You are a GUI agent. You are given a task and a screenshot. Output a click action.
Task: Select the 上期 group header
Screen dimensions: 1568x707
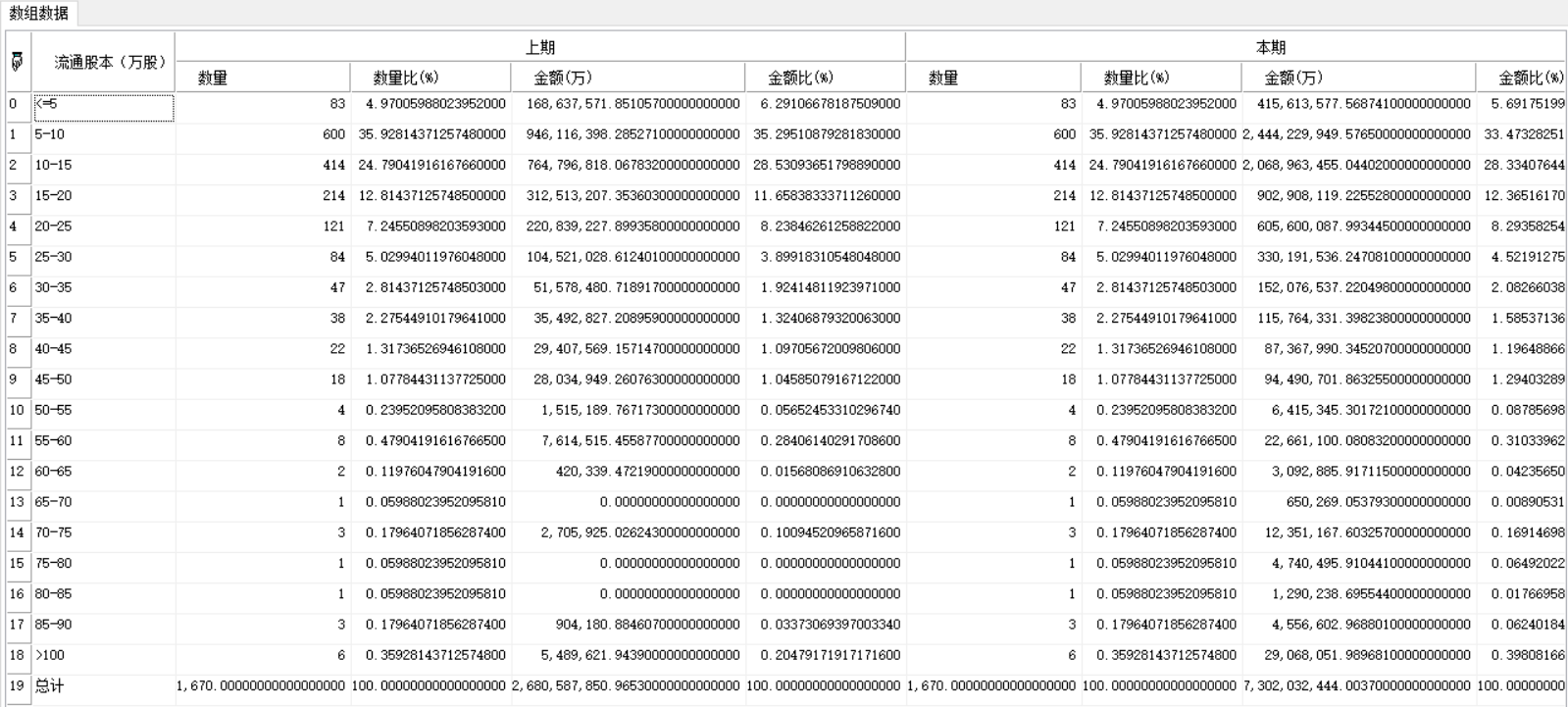tap(539, 47)
